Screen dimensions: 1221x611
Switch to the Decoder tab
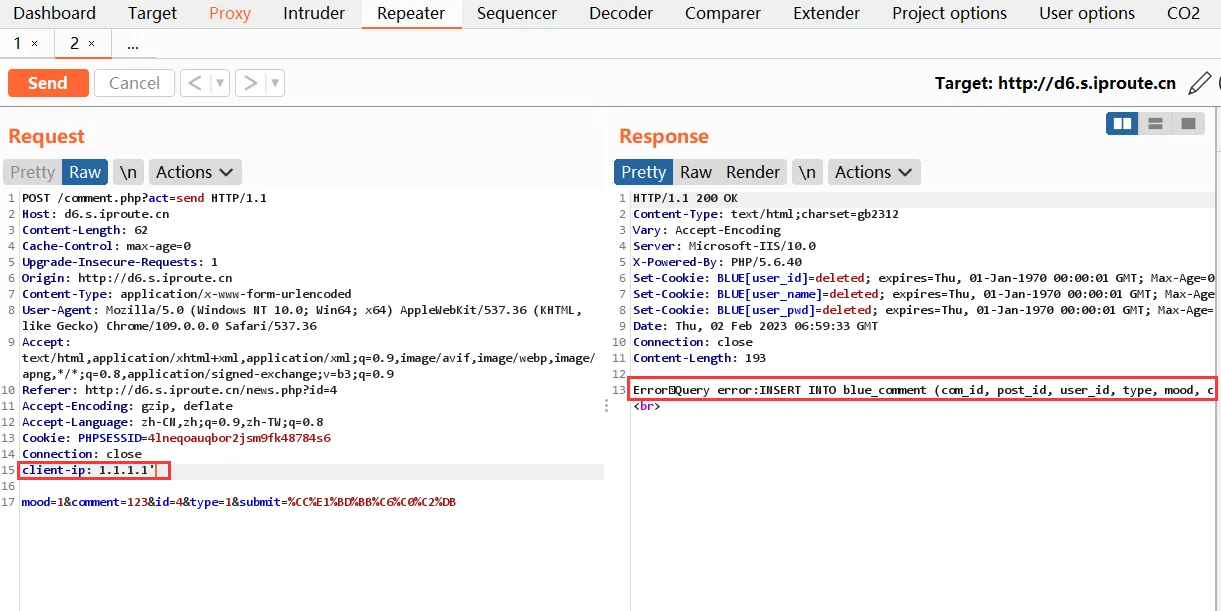click(620, 13)
